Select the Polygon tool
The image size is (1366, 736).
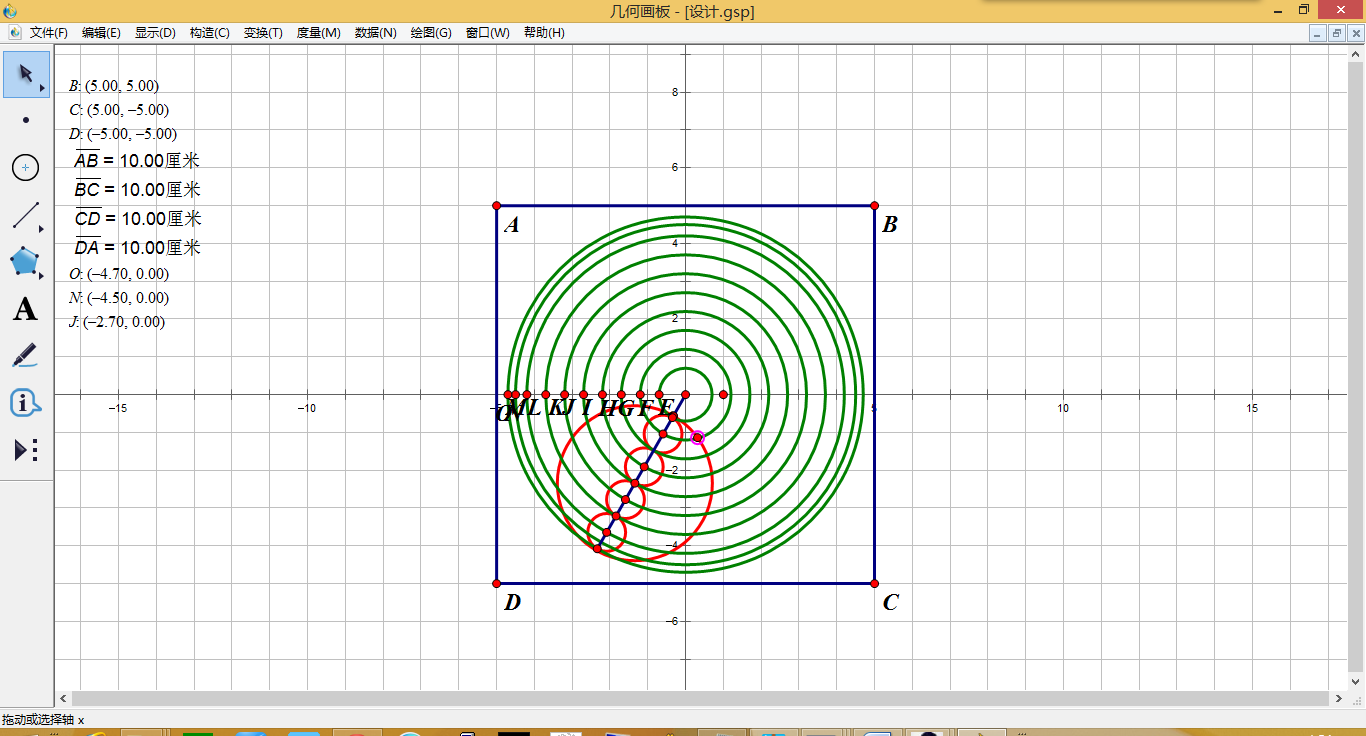click(x=26, y=262)
